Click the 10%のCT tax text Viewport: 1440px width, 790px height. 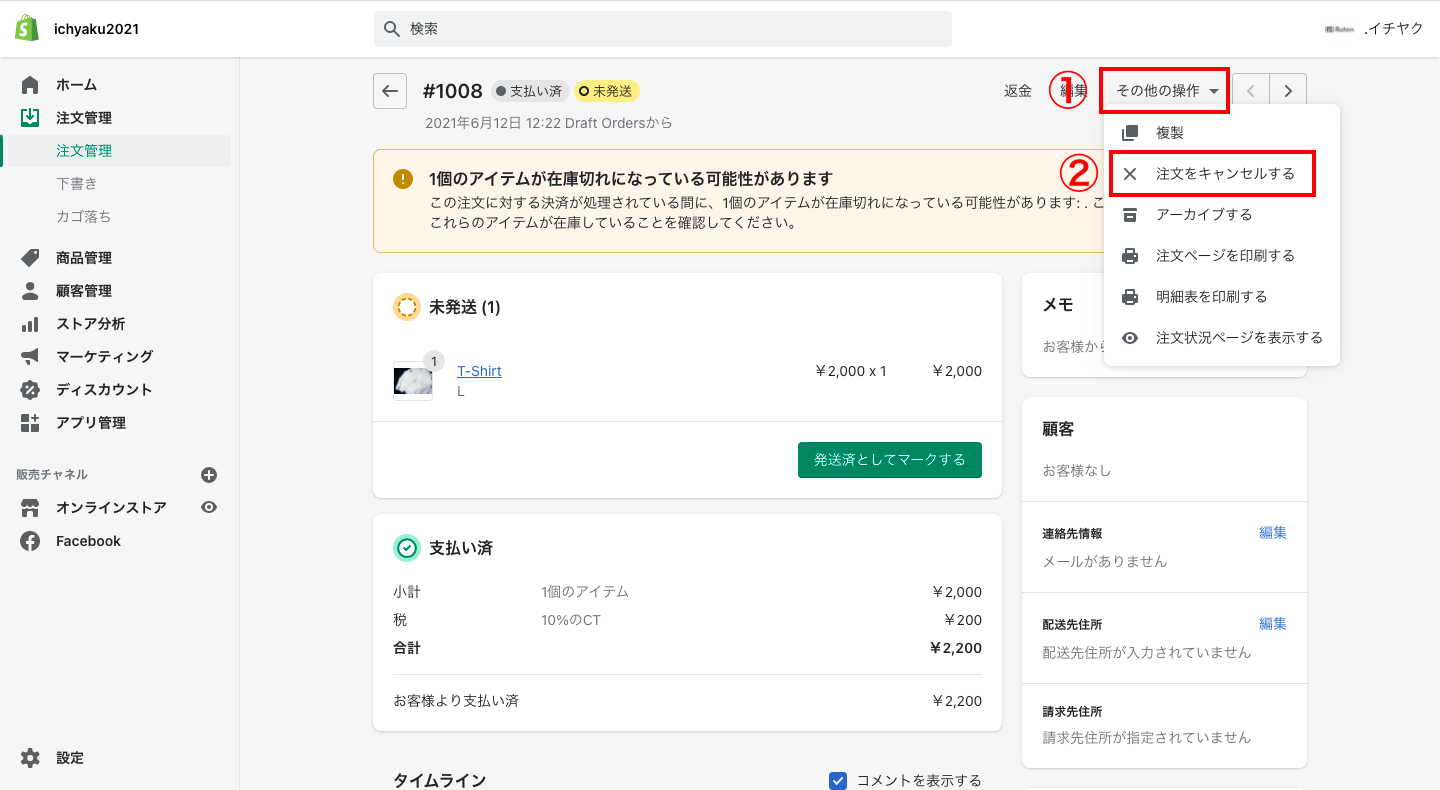tap(571, 620)
